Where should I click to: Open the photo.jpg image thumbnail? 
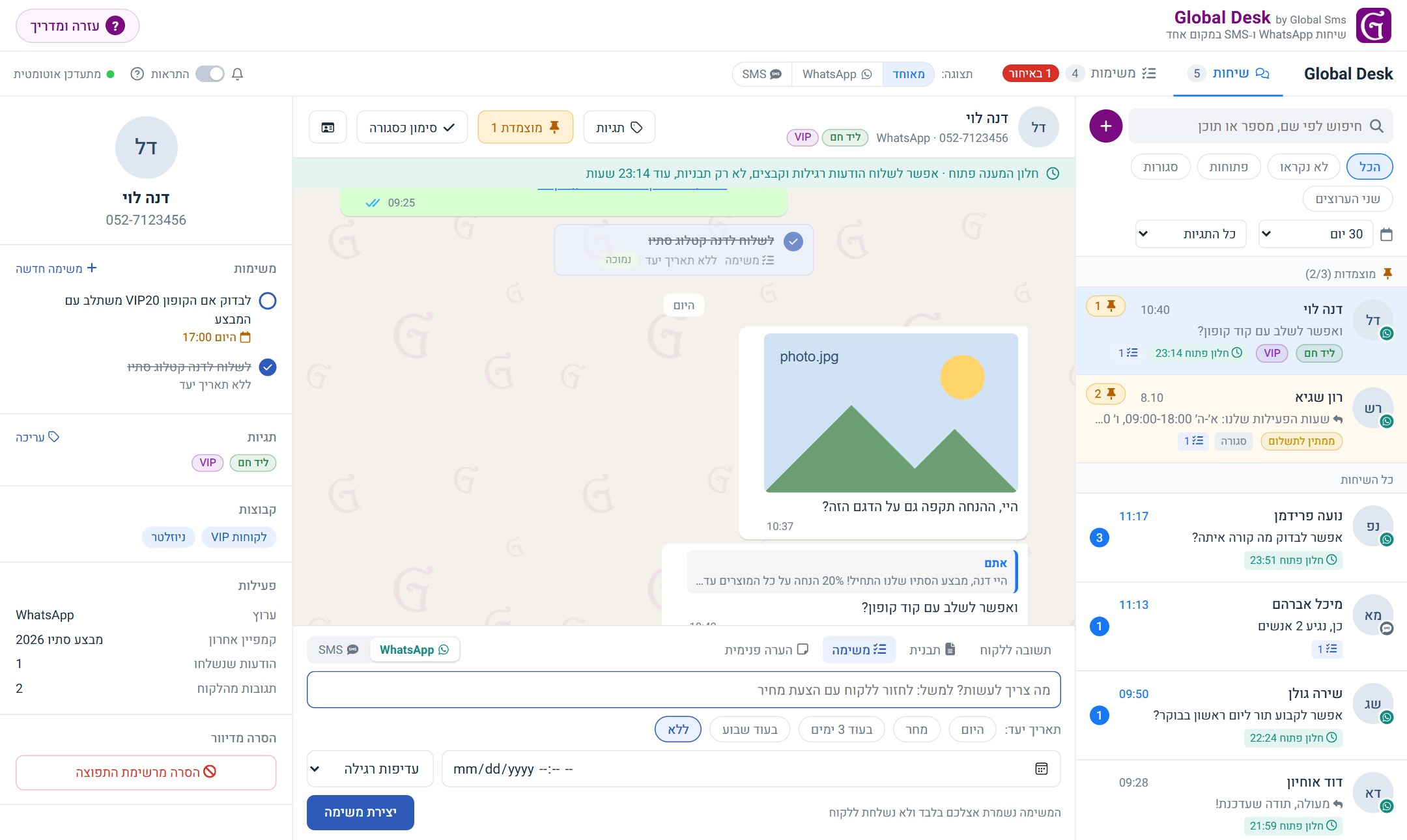pyautogui.click(x=890, y=413)
